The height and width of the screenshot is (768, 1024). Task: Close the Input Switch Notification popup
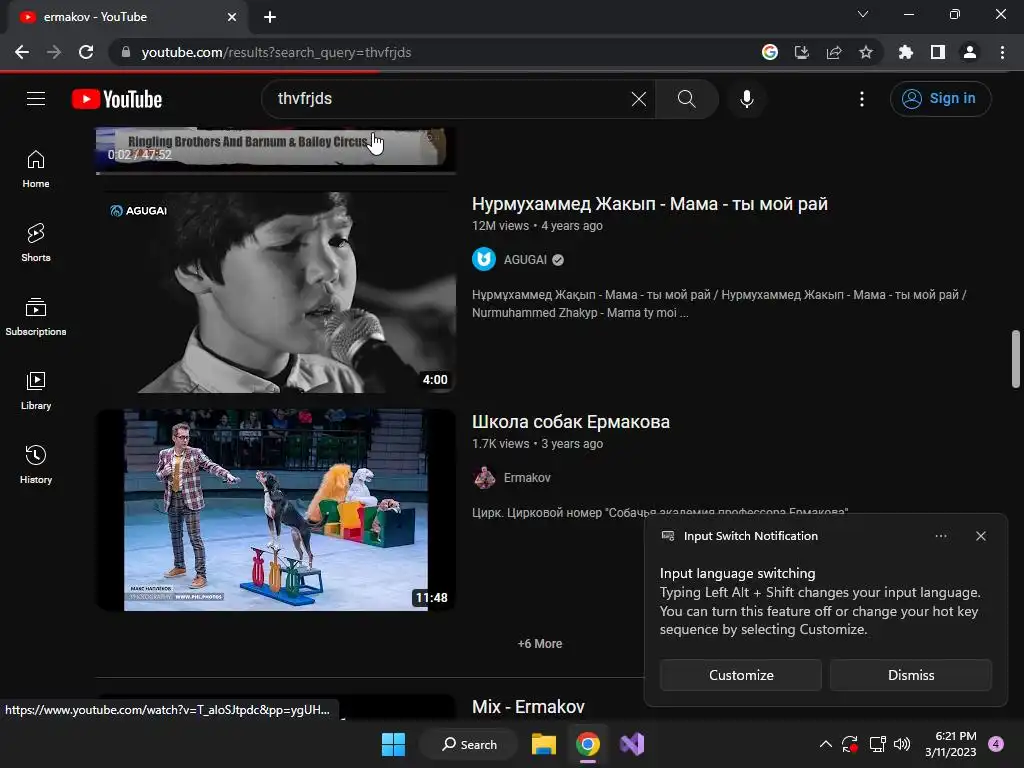[x=981, y=536]
